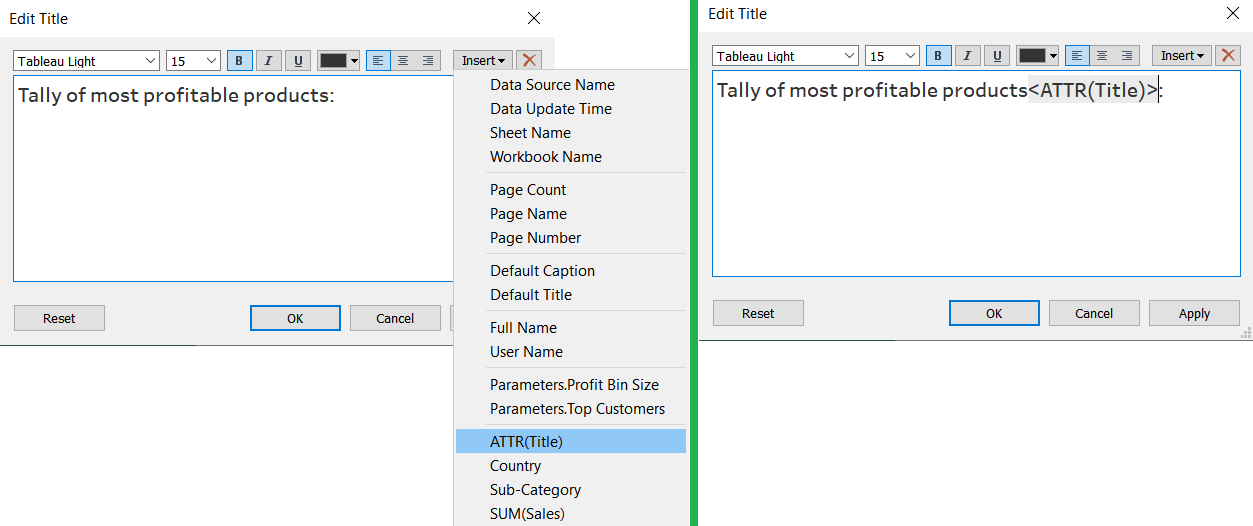This screenshot has height=526, width=1253.
Task: Left-align text in the right Edit Title dialog
Action: pos(1077,56)
